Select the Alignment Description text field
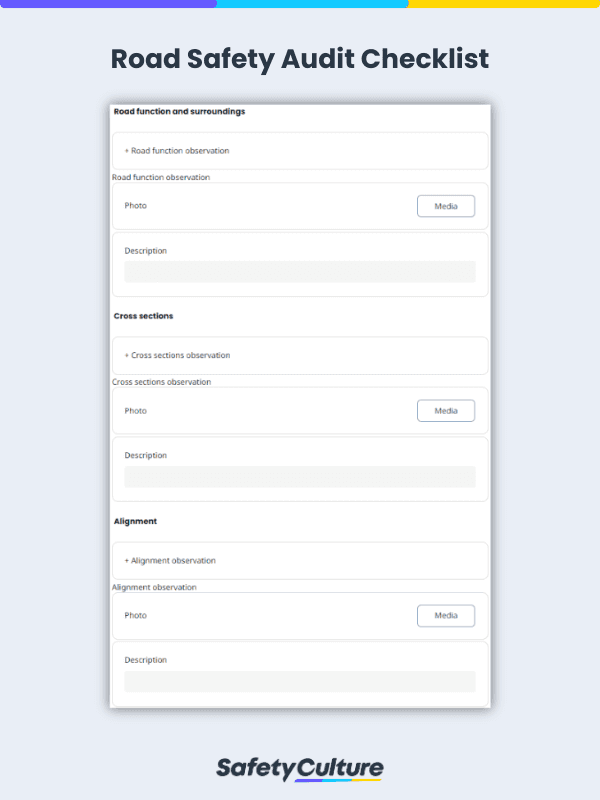Image resolution: width=600 pixels, height=800 pixels. pyautogui.click(x=299, y=681)
